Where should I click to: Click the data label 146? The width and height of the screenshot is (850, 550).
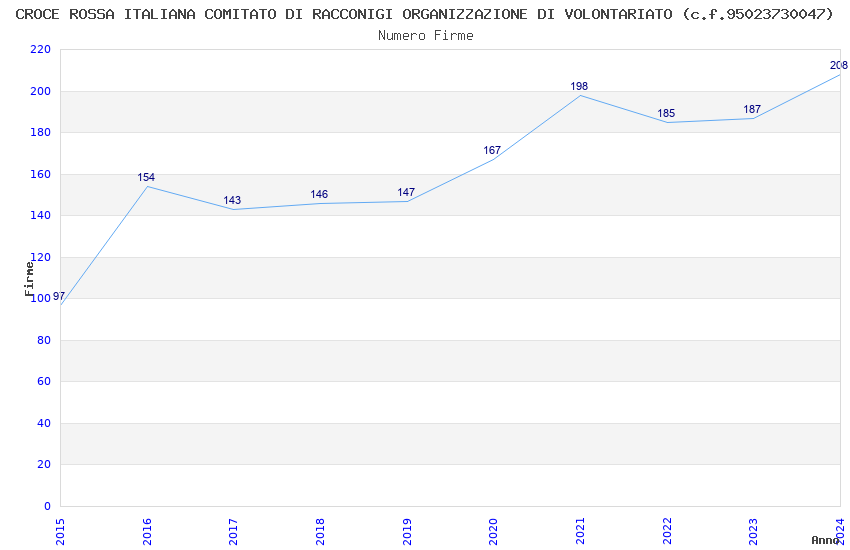[319, 194]
